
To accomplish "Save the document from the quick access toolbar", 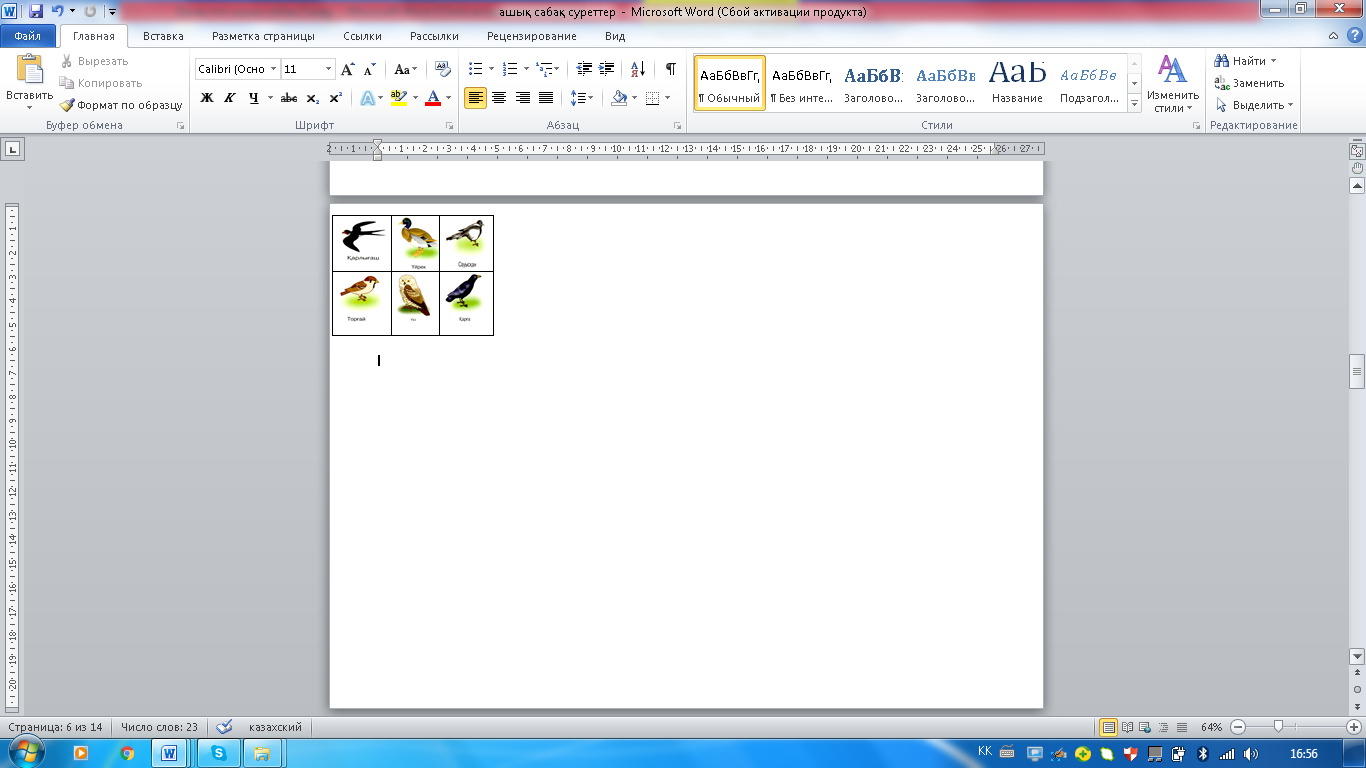I will coord(36,12).
